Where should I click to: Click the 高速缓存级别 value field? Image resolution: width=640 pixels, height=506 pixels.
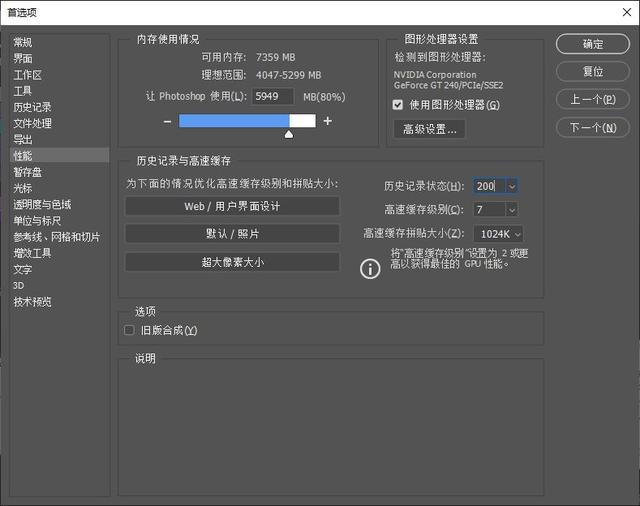pos(489,210)
